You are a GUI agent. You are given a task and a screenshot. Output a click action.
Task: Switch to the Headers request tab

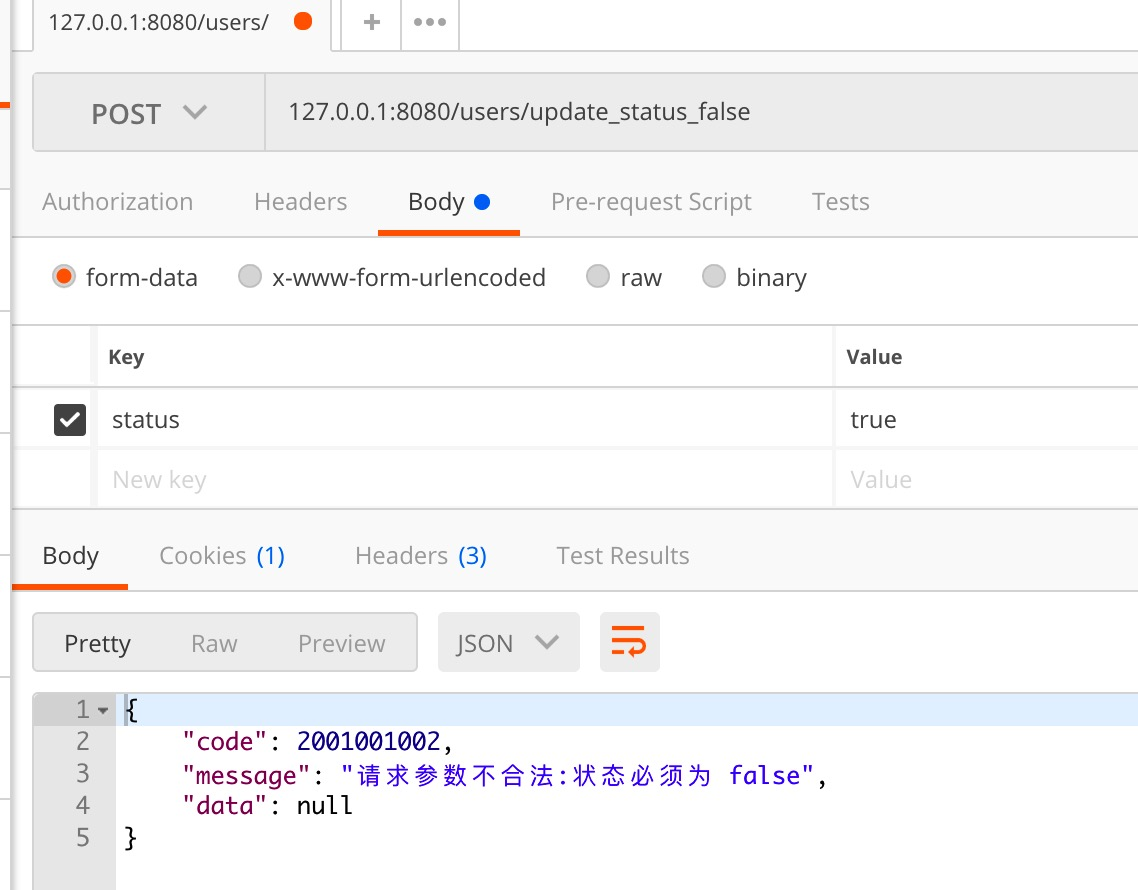(300, 201)
